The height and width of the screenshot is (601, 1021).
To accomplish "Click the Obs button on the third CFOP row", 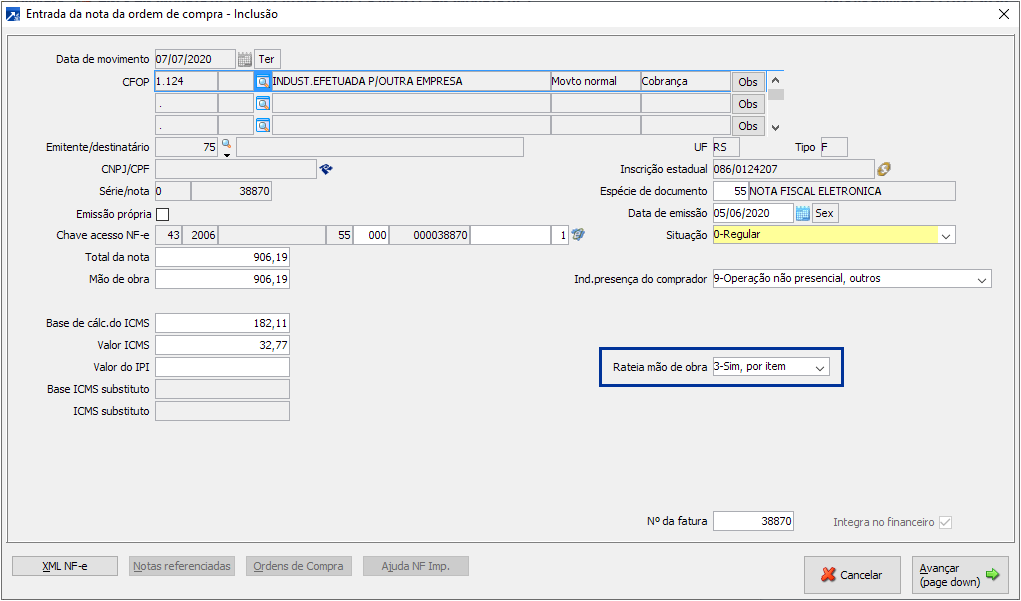I will (x=748, y=126).
